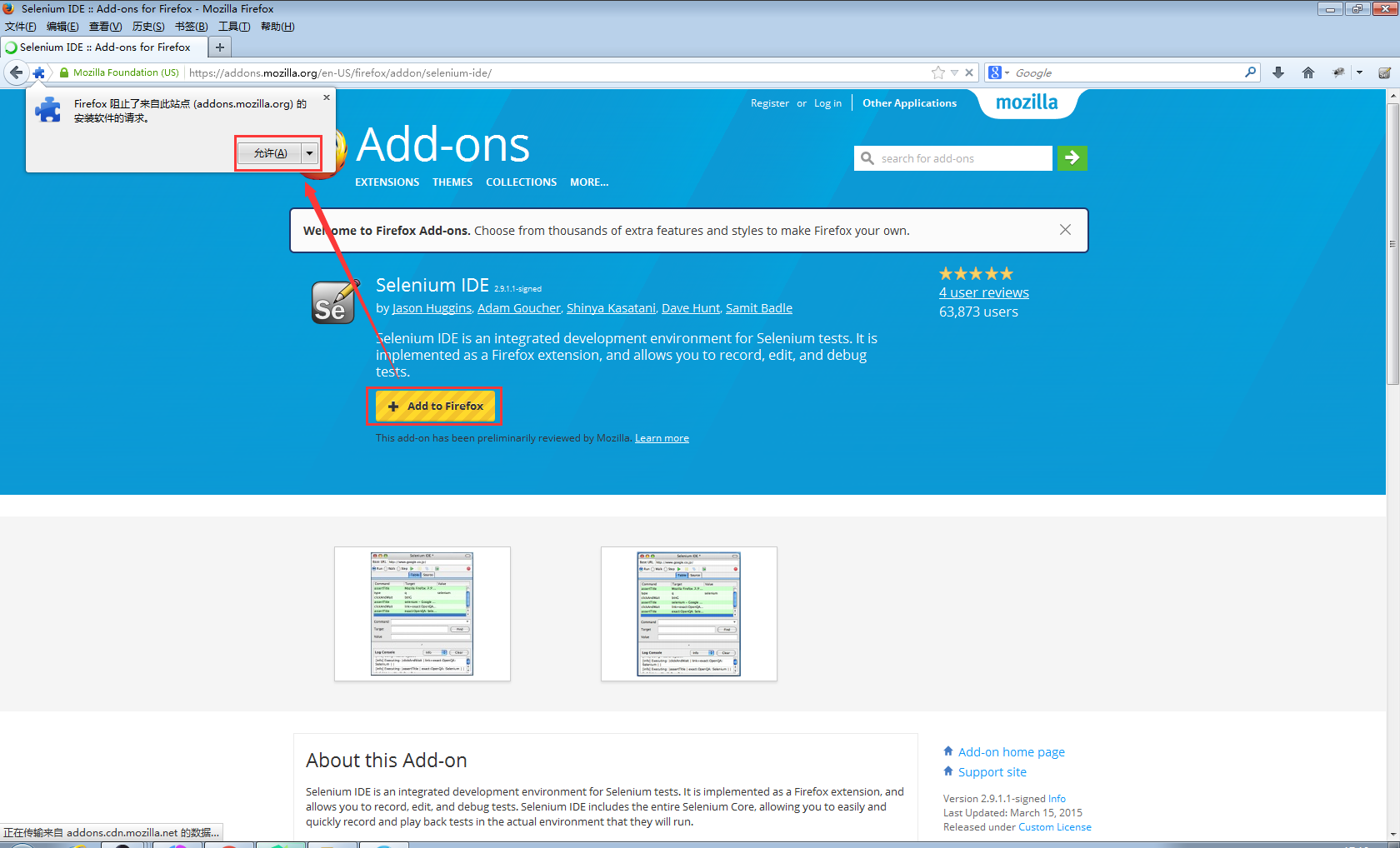This screenshot has width=1400, height=848.
Task: Open the 历史(S) menu
Action: point(148,27)
